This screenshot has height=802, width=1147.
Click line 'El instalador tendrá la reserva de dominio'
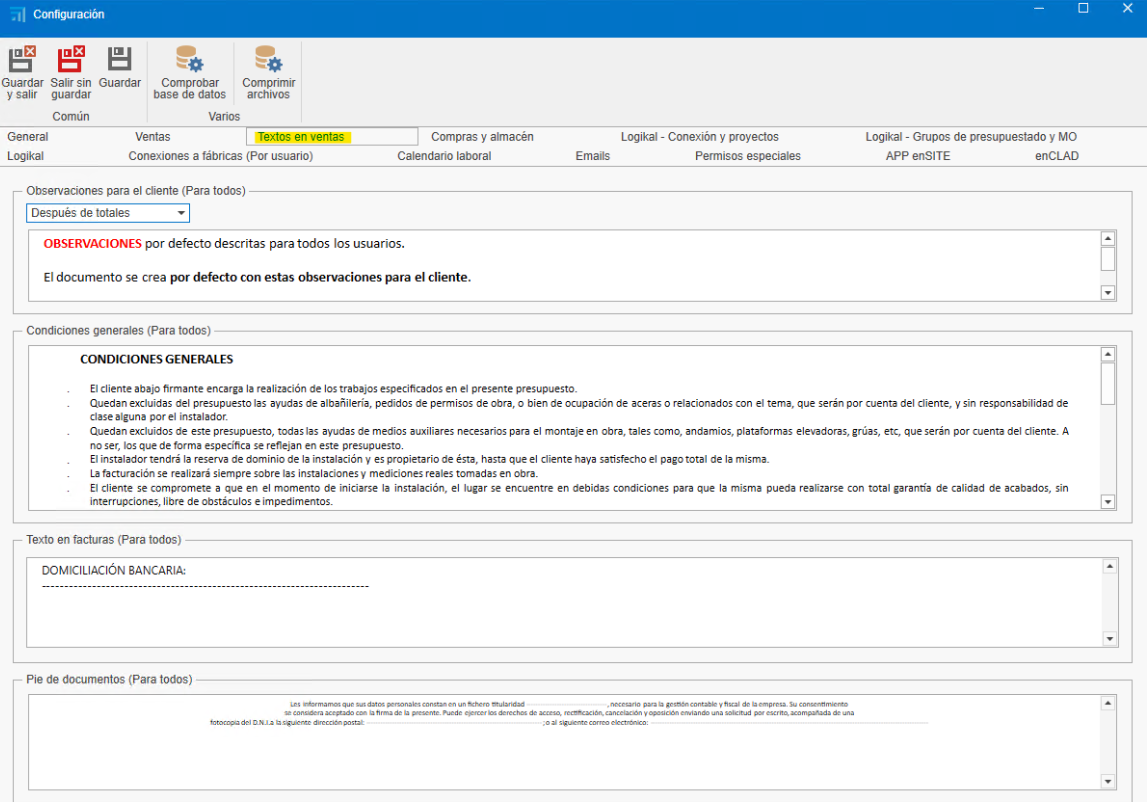tap(429, 460)
